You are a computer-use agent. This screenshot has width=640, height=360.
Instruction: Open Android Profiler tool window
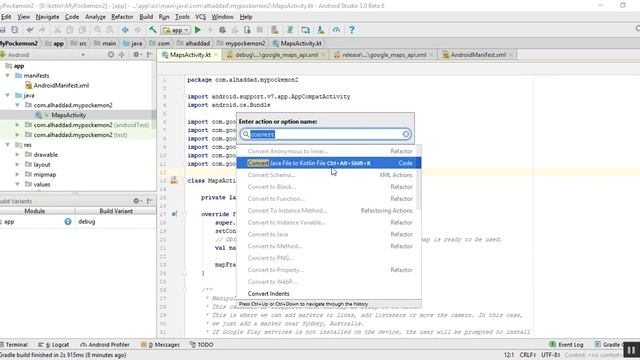tap(105, 344)
